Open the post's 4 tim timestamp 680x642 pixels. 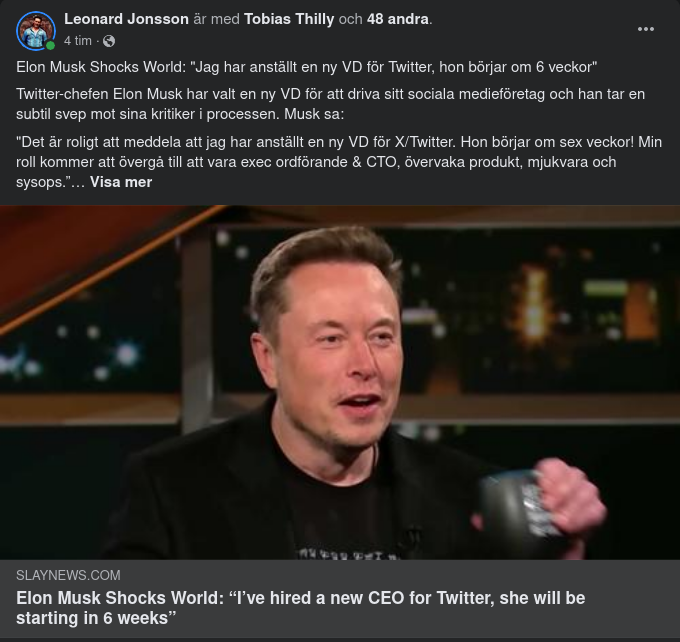[x=77, y=41]
